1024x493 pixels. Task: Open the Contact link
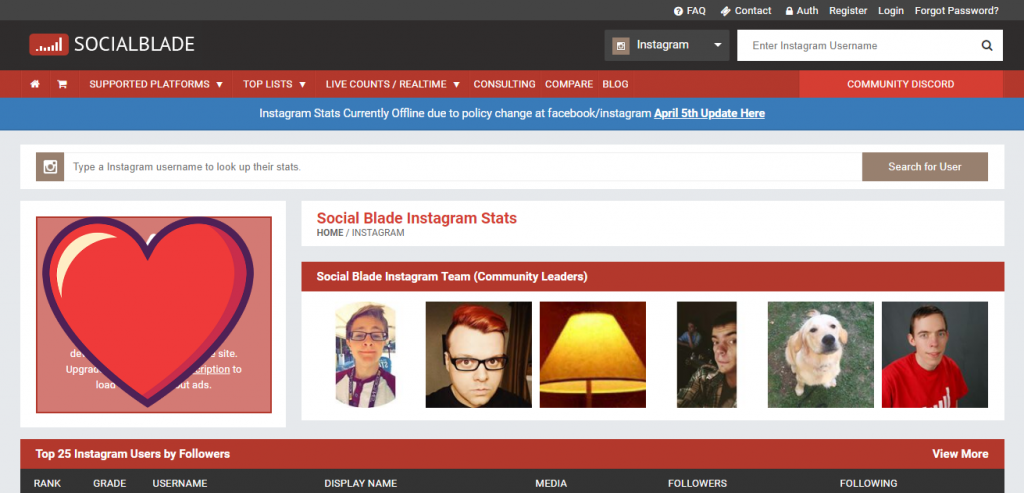tap(746, 10)
